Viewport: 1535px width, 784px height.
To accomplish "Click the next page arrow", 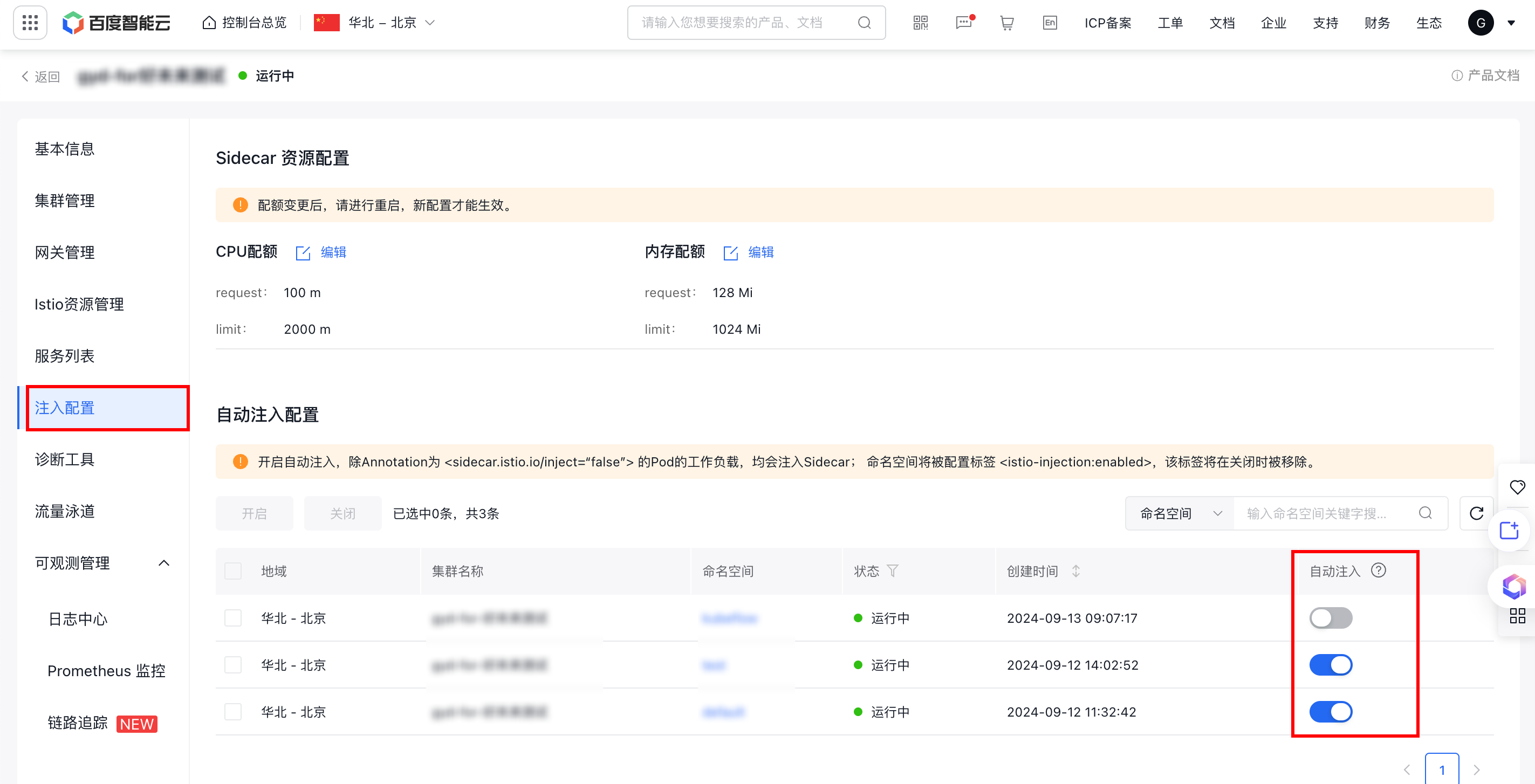I will (1477, 769).
